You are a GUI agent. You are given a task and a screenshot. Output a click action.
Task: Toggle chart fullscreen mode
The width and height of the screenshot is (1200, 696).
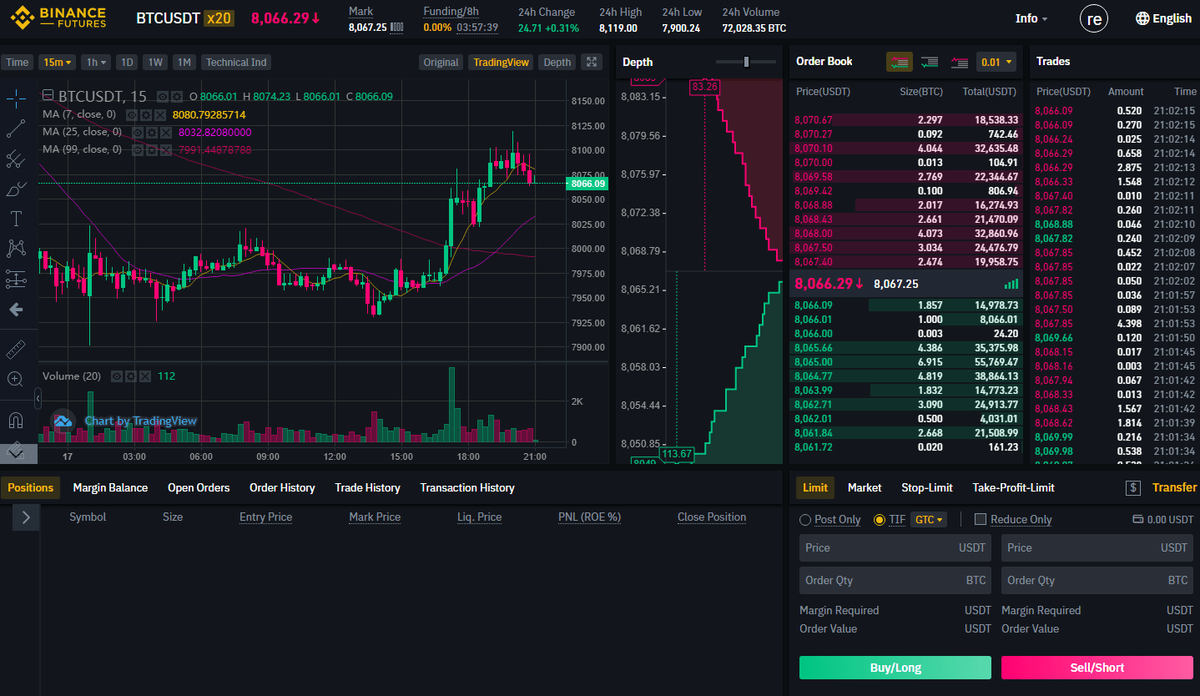[x=593, y=62]
